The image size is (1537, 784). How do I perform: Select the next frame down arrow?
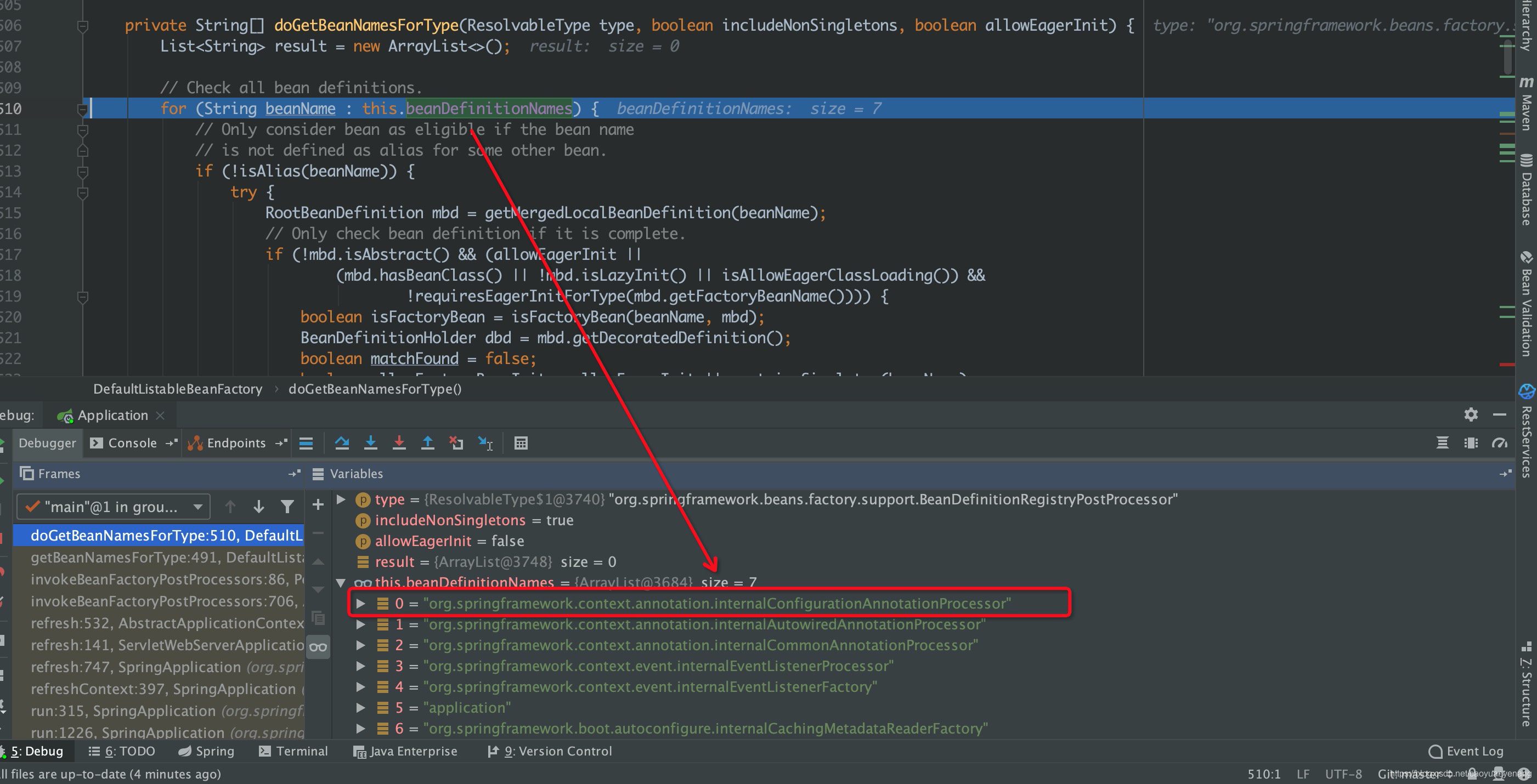[258, 507]
